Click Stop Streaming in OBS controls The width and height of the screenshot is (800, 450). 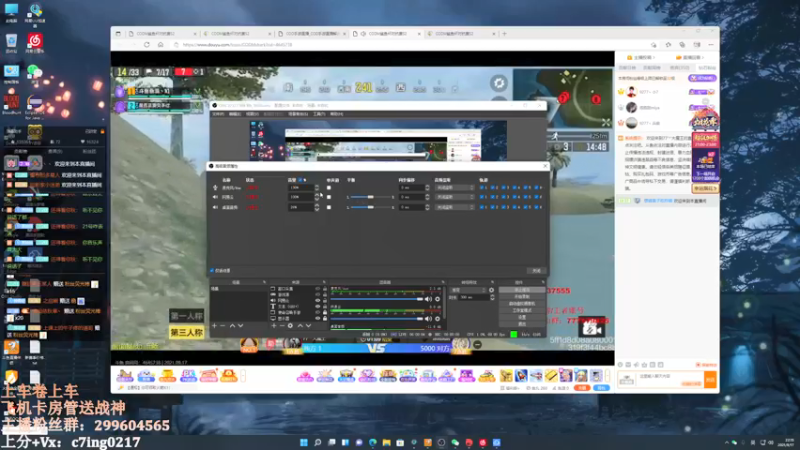[521, 290]
